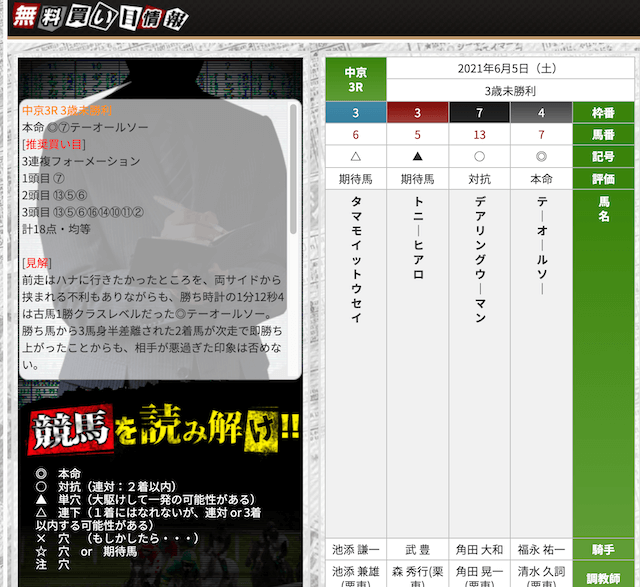The image size is (640, 587).
Task: Click horse number 6 in 馬番 row
Action: (356, 135)
